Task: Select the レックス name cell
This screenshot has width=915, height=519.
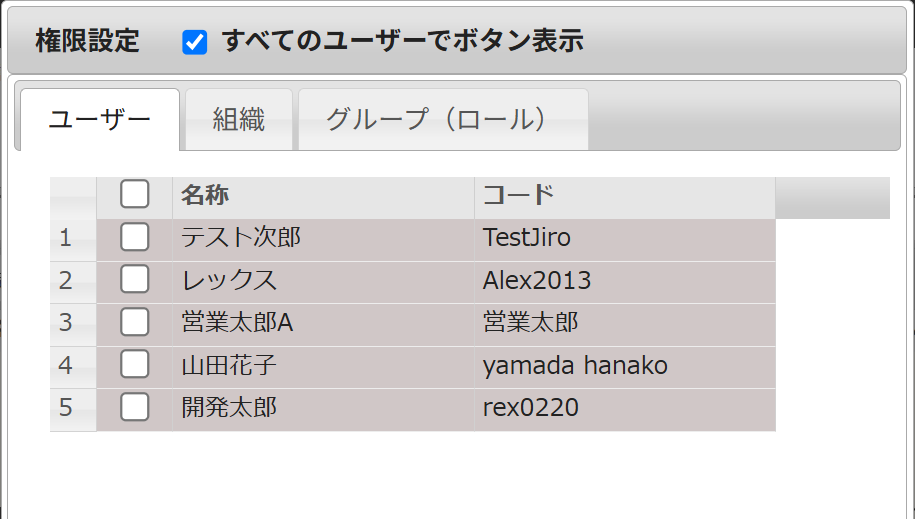Action: pyautogui.click(x=323, y=283)
